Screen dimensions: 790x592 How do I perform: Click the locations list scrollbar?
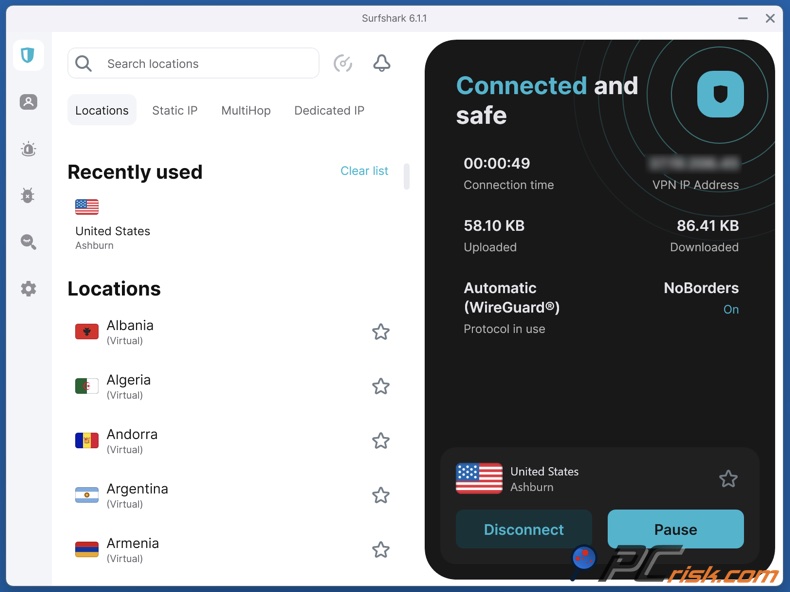click(x=407, y=178)
